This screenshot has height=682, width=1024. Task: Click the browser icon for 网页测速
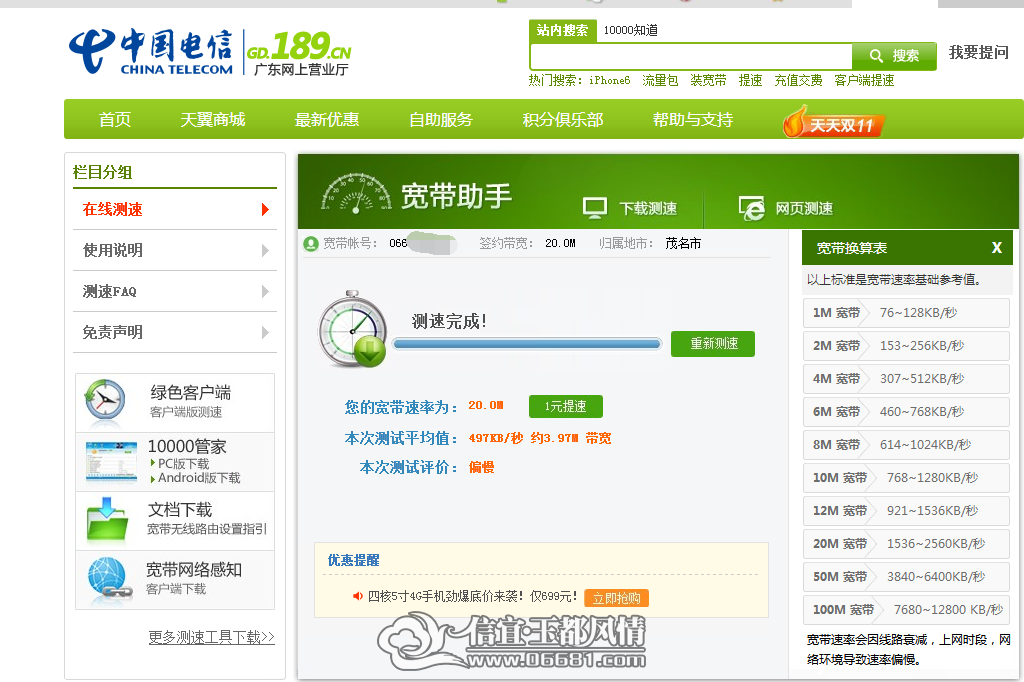tap(751, 208)
